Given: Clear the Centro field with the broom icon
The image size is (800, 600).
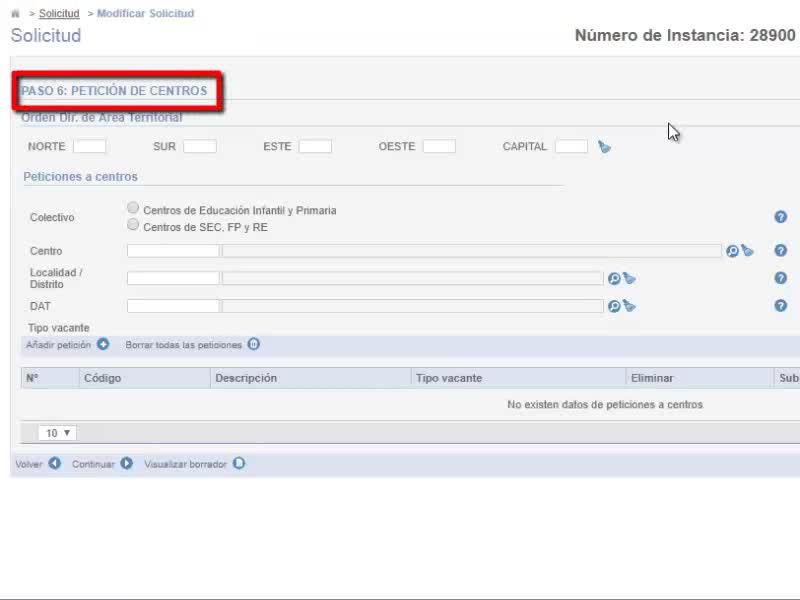Looking at the screenshot, I should coord(747,251).
